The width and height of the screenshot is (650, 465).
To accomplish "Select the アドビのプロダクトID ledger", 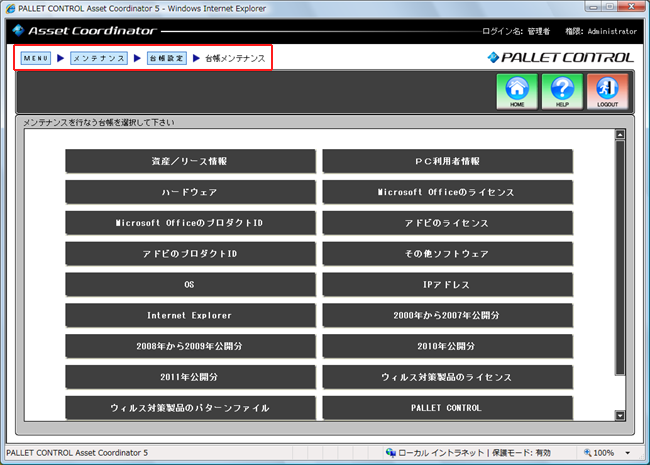I will tap(190, 254).
